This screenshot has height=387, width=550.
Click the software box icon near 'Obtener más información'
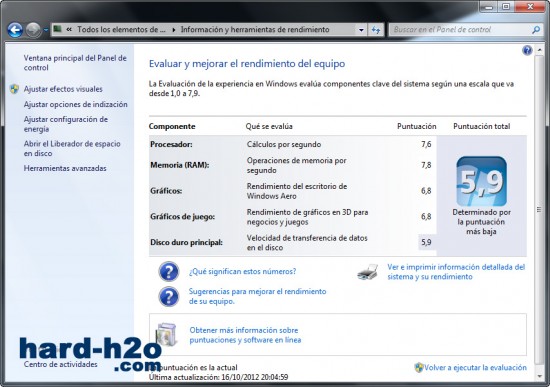pyautogui.click(x=166, y=335)
